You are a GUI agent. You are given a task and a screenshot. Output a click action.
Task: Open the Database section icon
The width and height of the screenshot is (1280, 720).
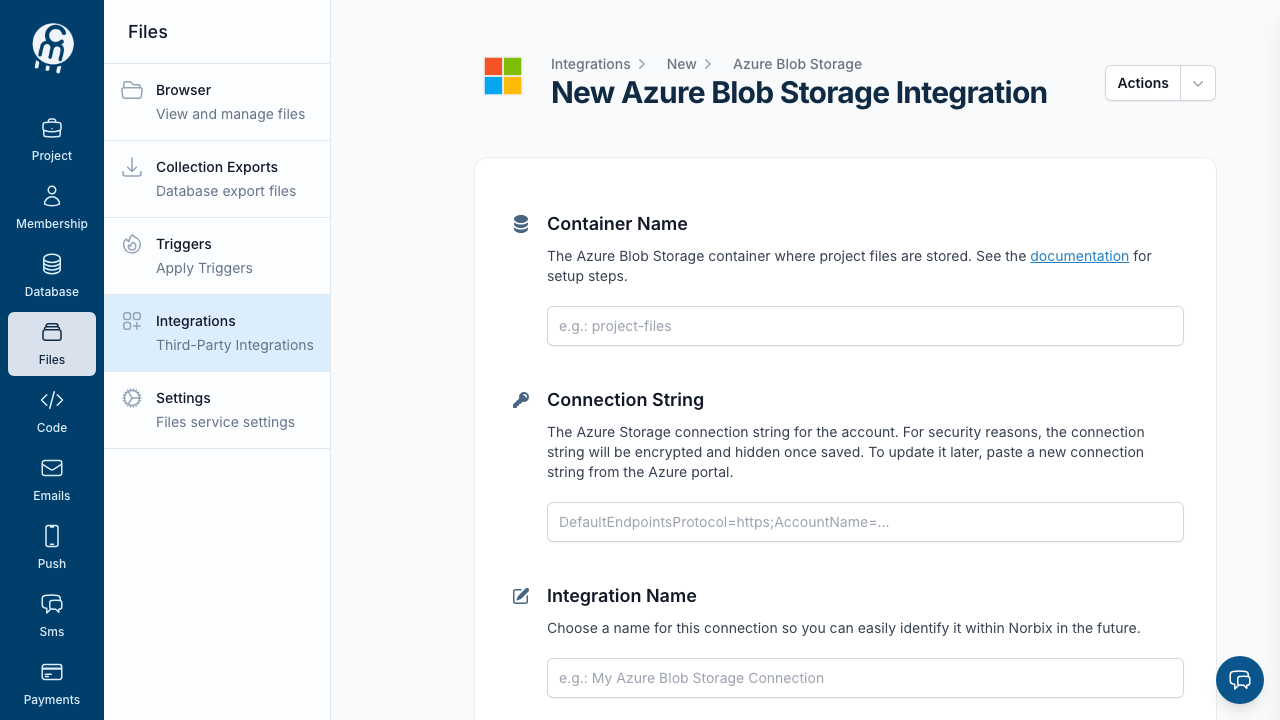52,264
